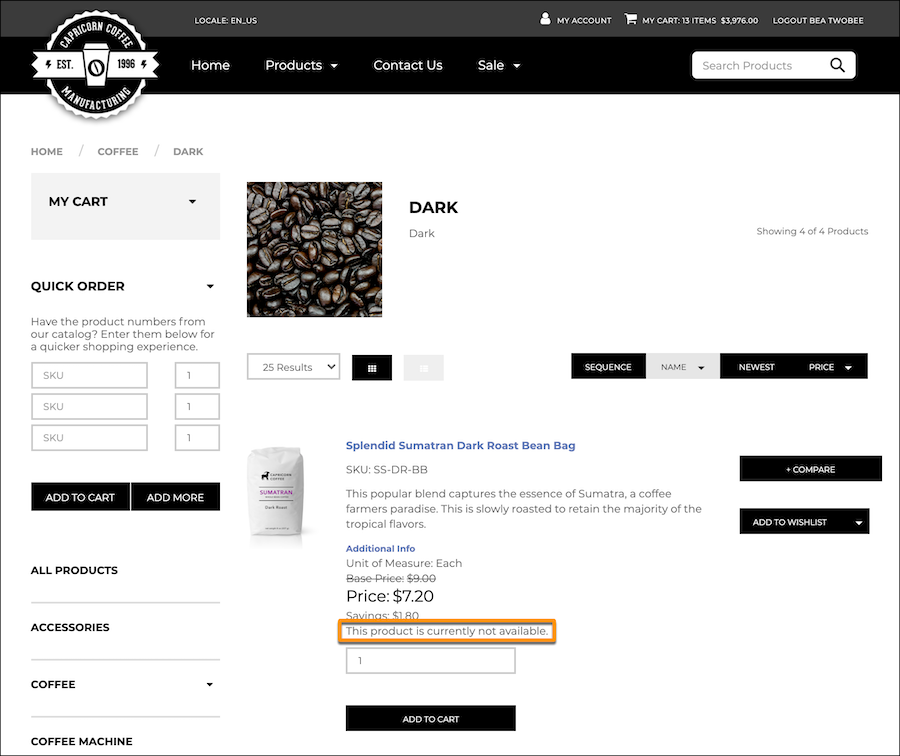The width and height of the screenshot is (900, 756).
Task: Click the first SKU input field
Action: pos(89,375)
